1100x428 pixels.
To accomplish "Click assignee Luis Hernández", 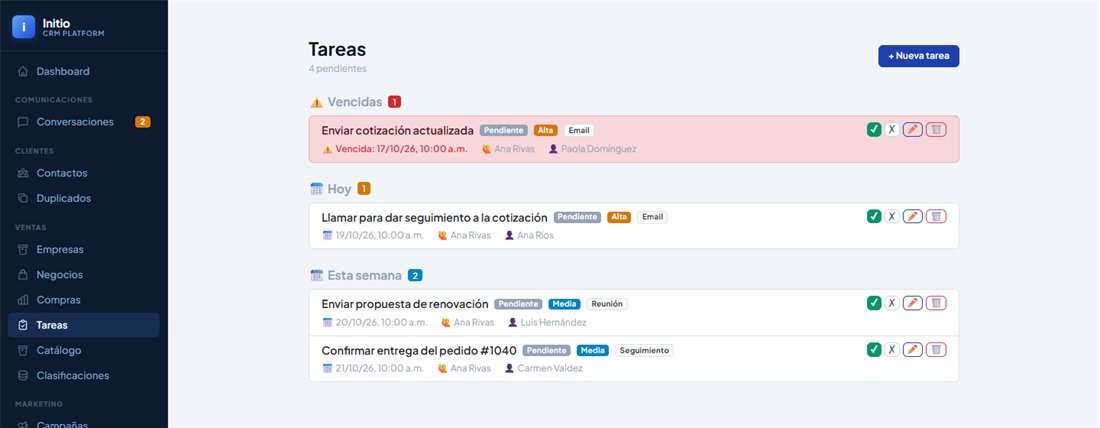I will point(554,323).
